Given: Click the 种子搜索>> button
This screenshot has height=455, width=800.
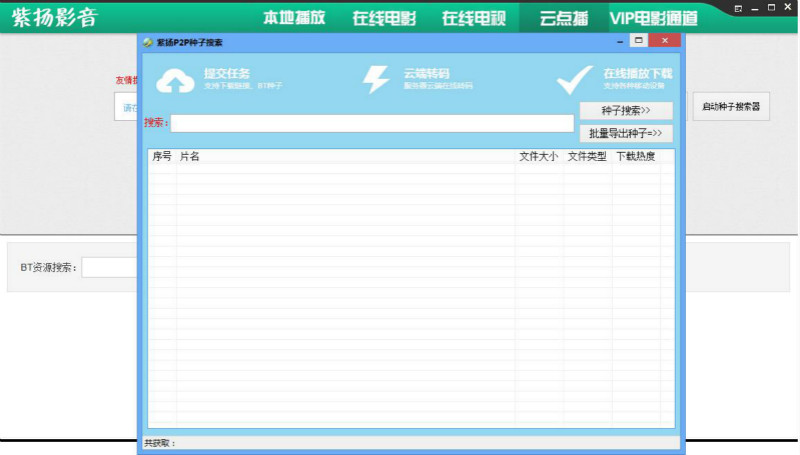Looking at the screenshot, I should (x=626, y=110).
